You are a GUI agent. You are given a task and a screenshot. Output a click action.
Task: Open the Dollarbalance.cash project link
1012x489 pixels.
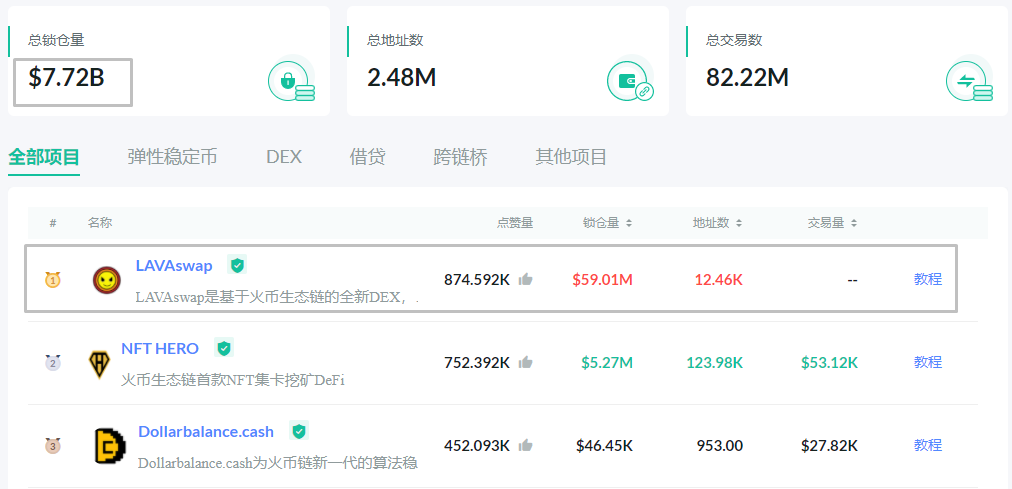(206, 432)
